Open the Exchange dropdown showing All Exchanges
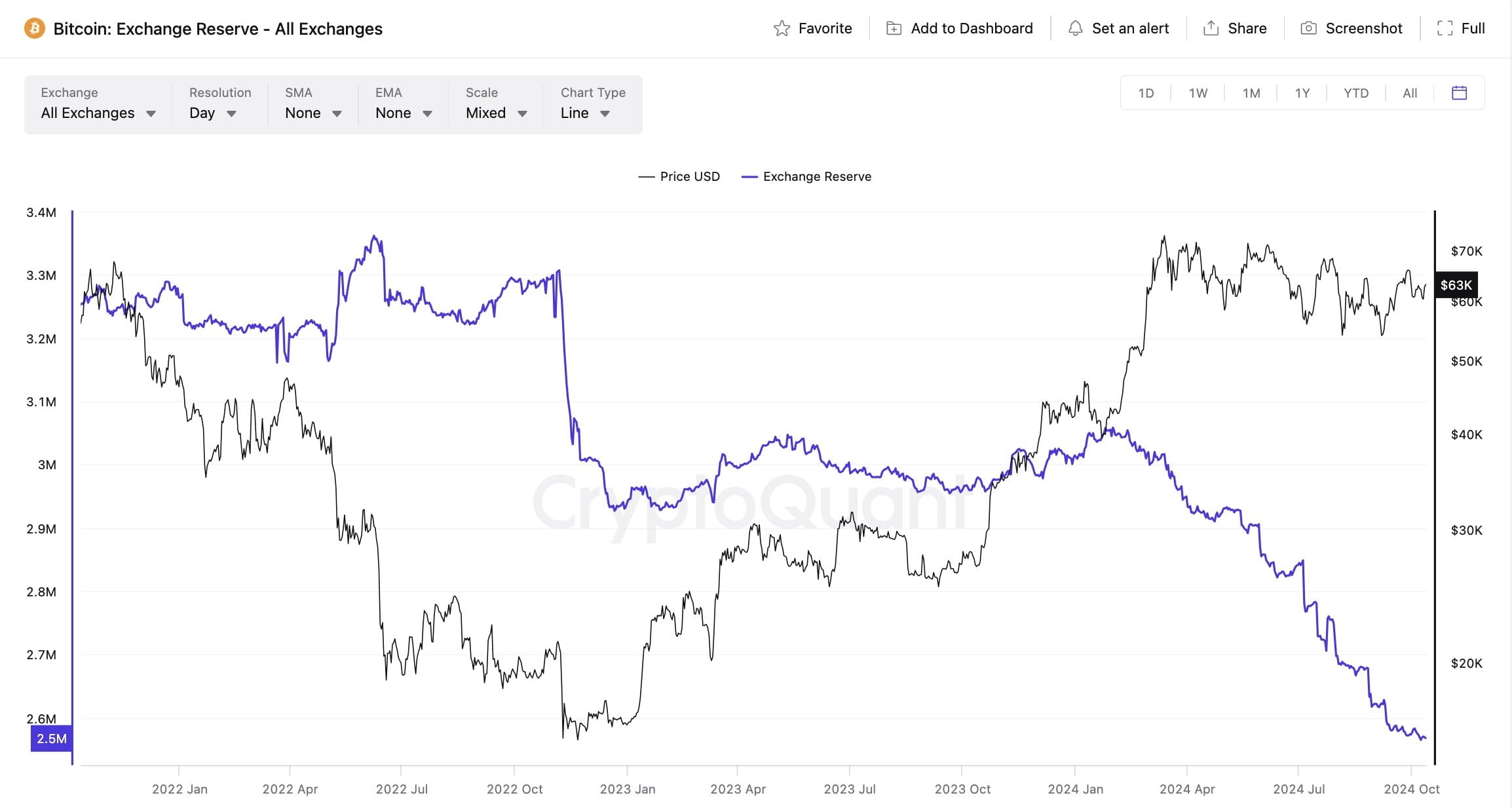The height and width of the screenshot is (808, 1512). pos(98,113)
